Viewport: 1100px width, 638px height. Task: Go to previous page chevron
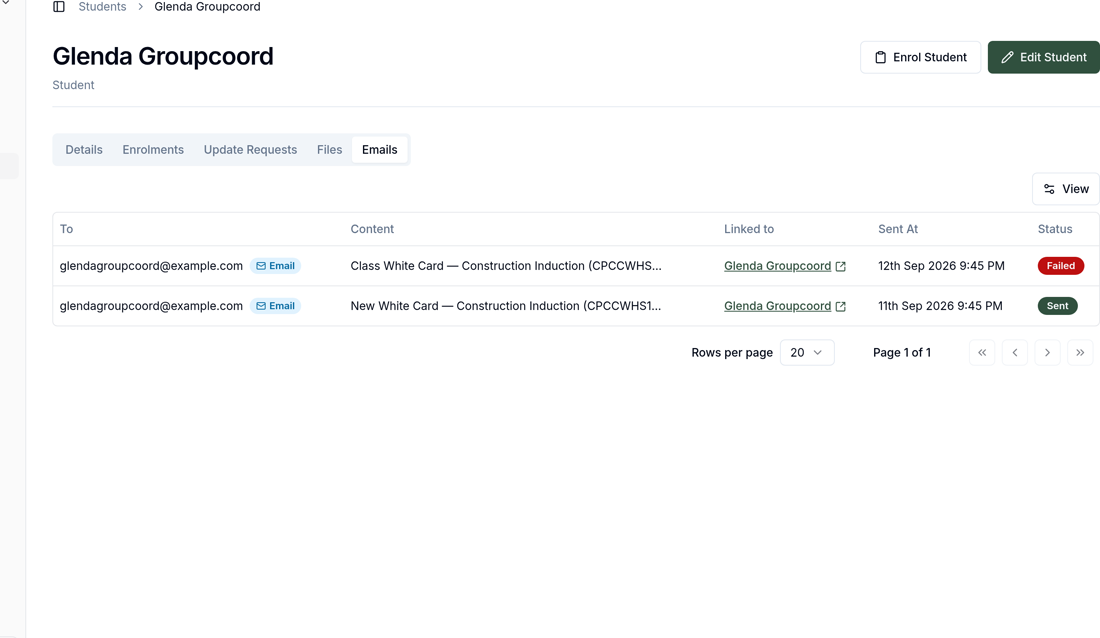click(x=1015, y=352)
